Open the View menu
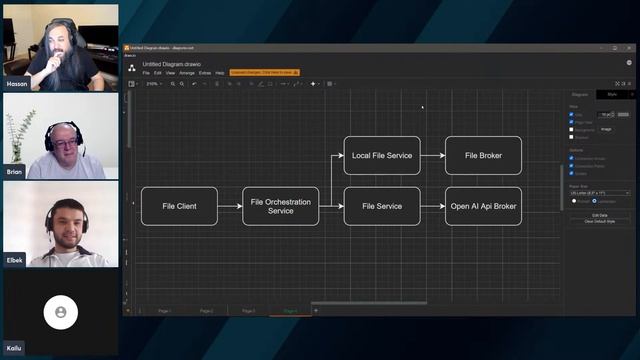 [x=170, y=73]
